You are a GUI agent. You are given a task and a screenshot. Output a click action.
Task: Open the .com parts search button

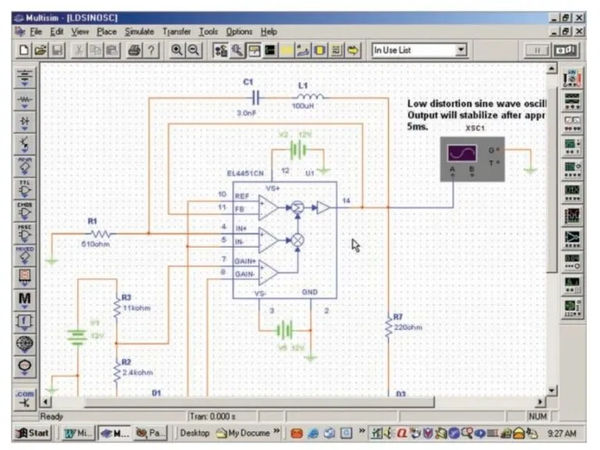click(x=25, y=398)
